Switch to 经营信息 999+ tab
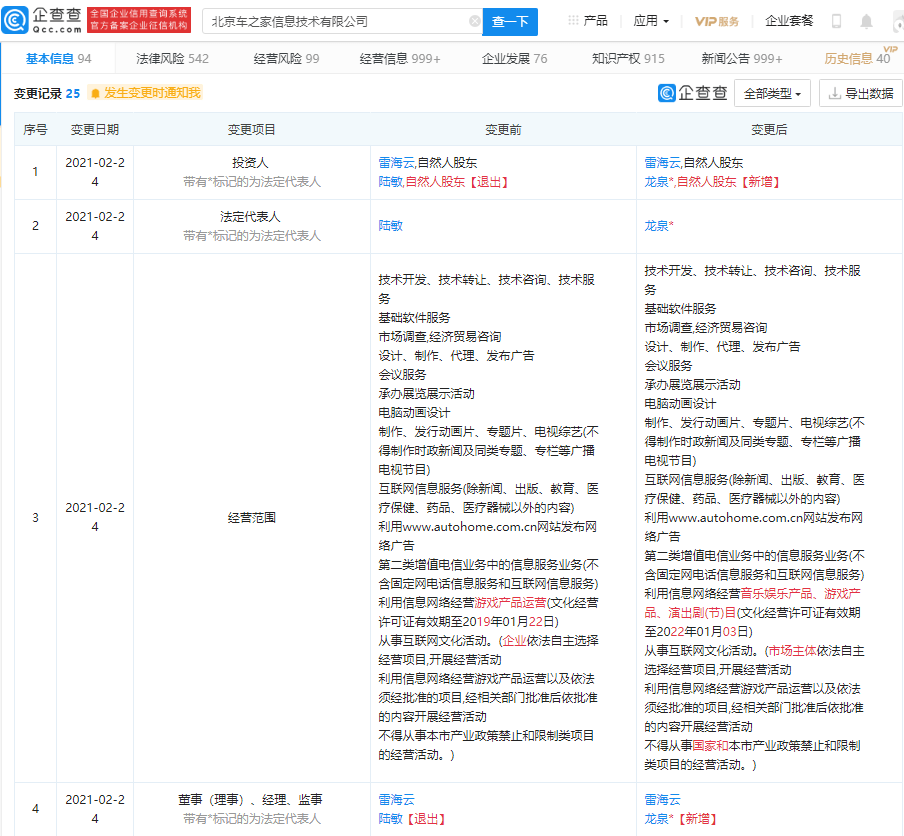 pos(400,59)
